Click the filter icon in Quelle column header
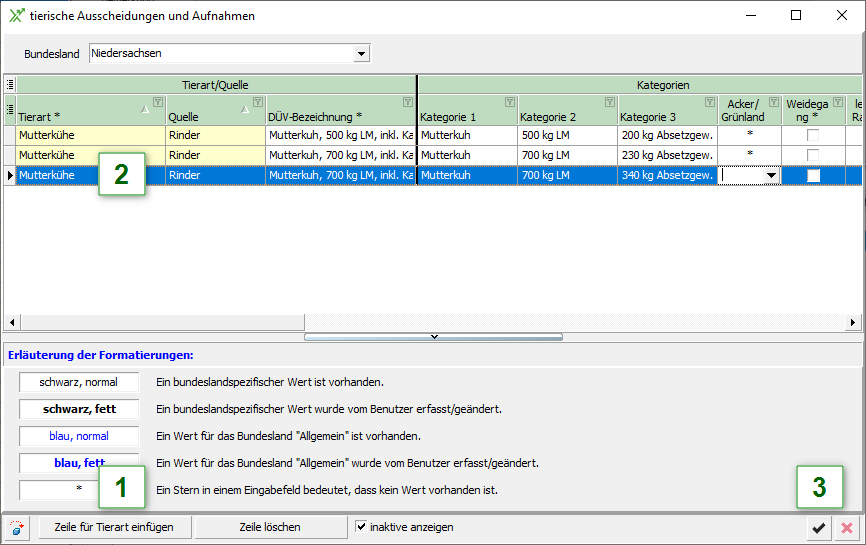The height and width of the screenshot is (545, 866). click(x=257, y=102)
